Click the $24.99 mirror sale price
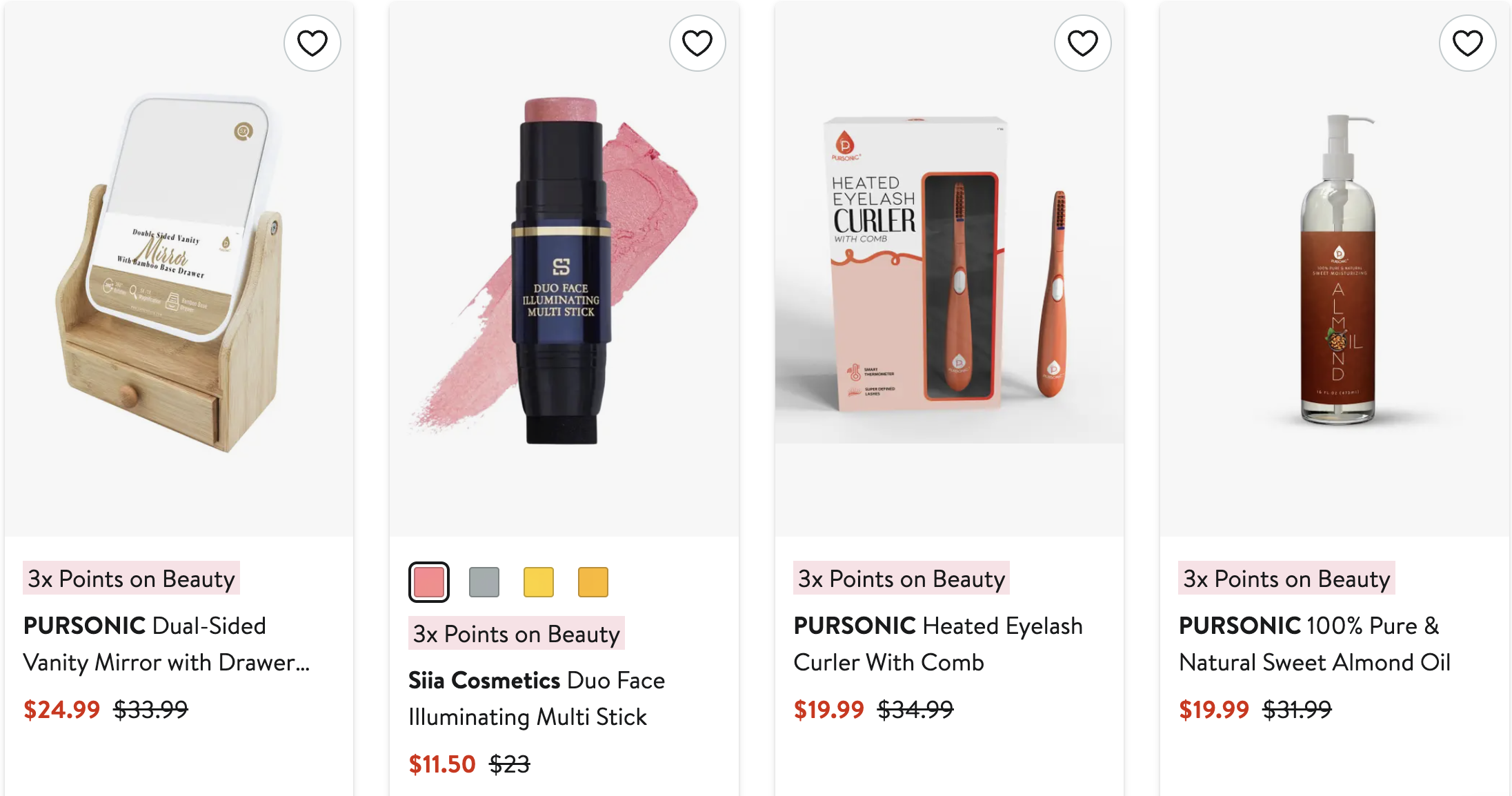 (x=61, y=710)
